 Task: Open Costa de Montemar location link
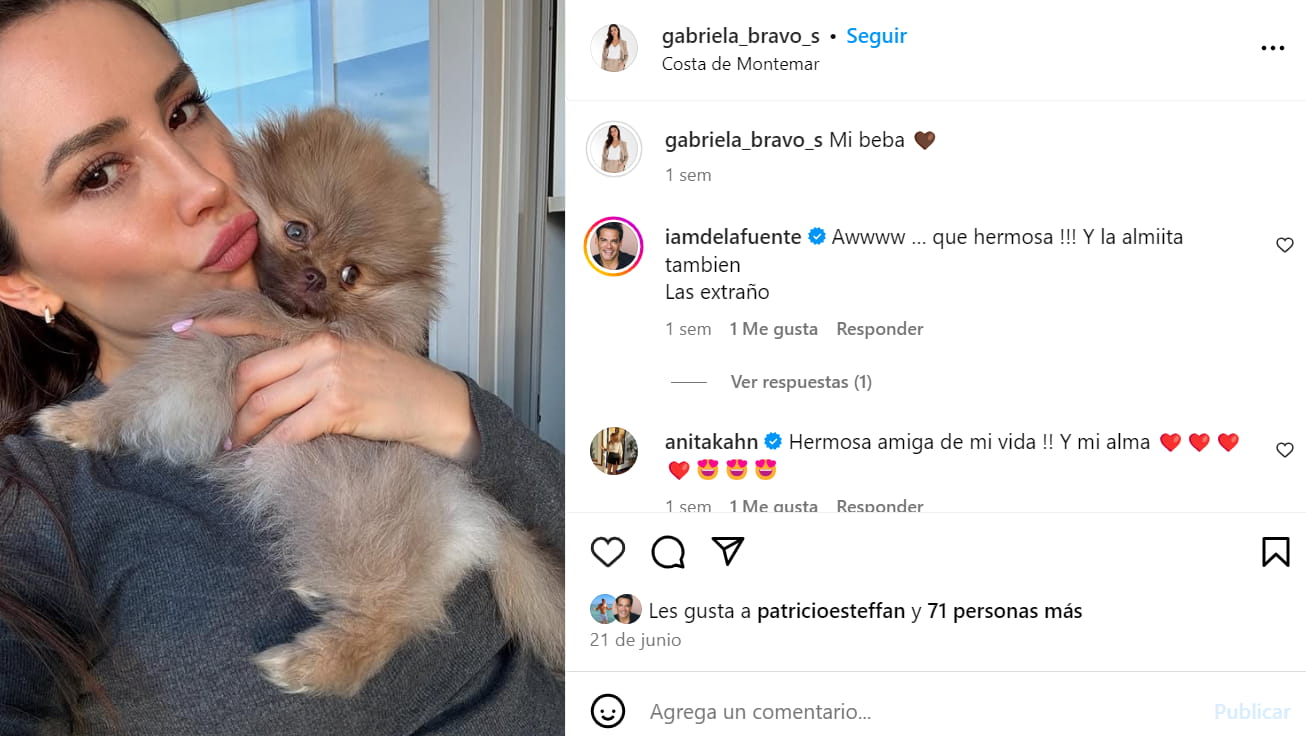tap(740, 64)
